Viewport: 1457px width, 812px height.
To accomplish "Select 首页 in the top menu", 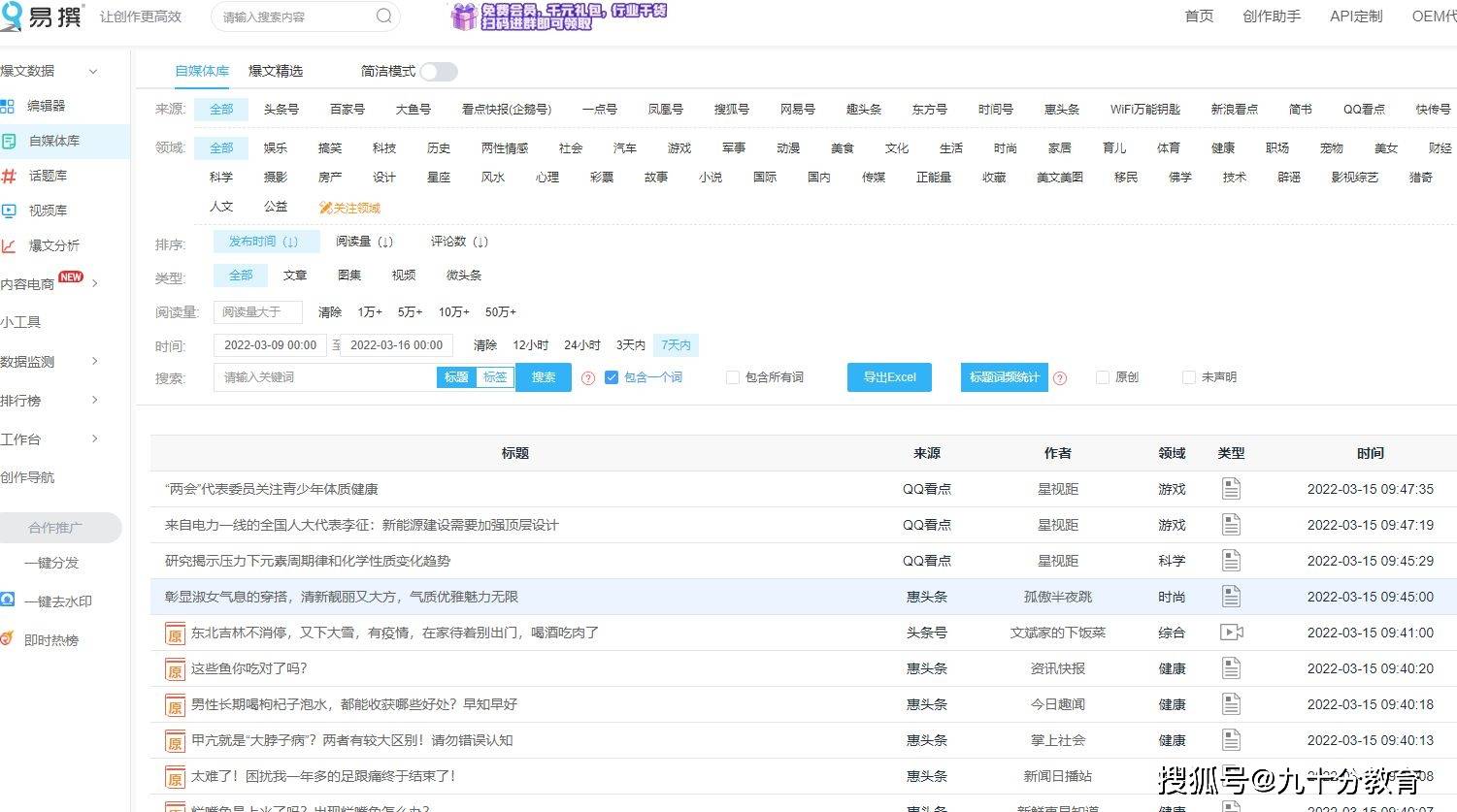I will 1198,16.
